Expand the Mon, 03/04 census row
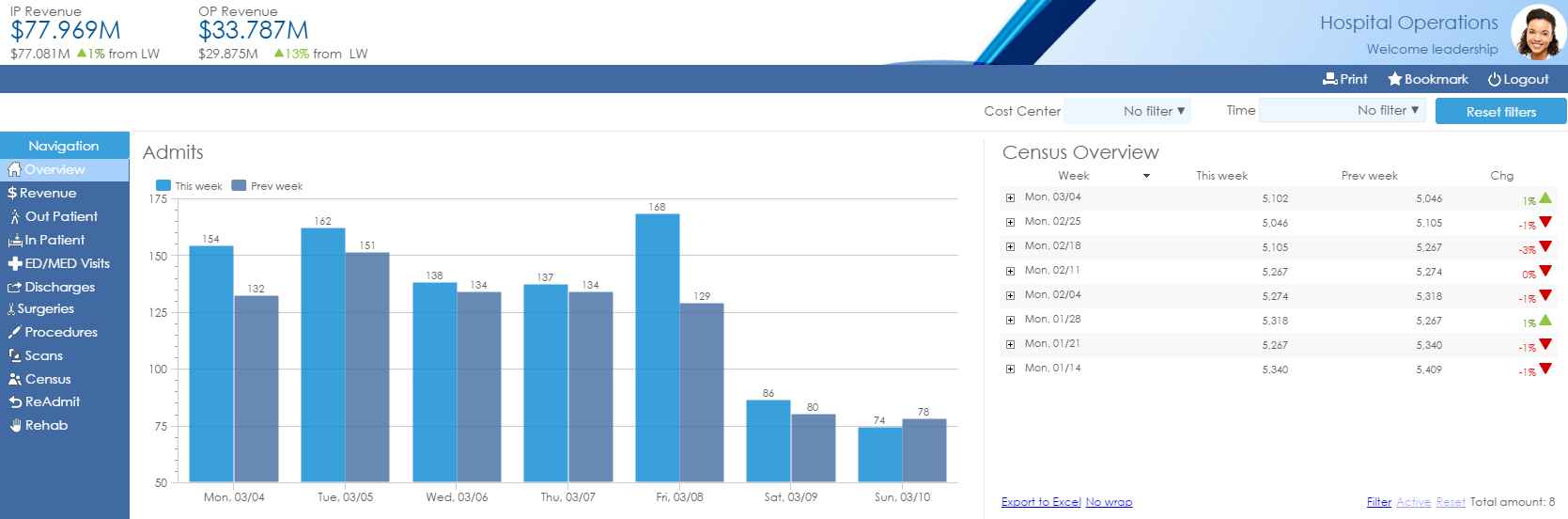Viewport: 1568px width, 519px height. [x=1010, y=198]
